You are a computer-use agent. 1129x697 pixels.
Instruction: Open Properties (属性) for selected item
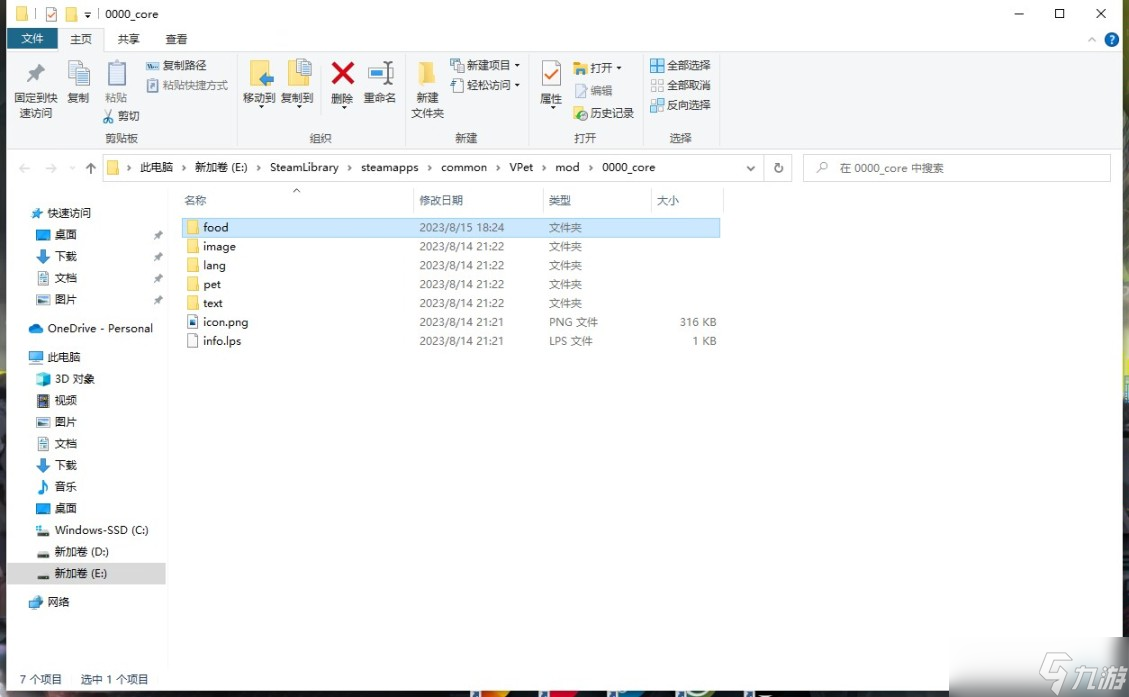pyautogui.click(x=551, y=84)
